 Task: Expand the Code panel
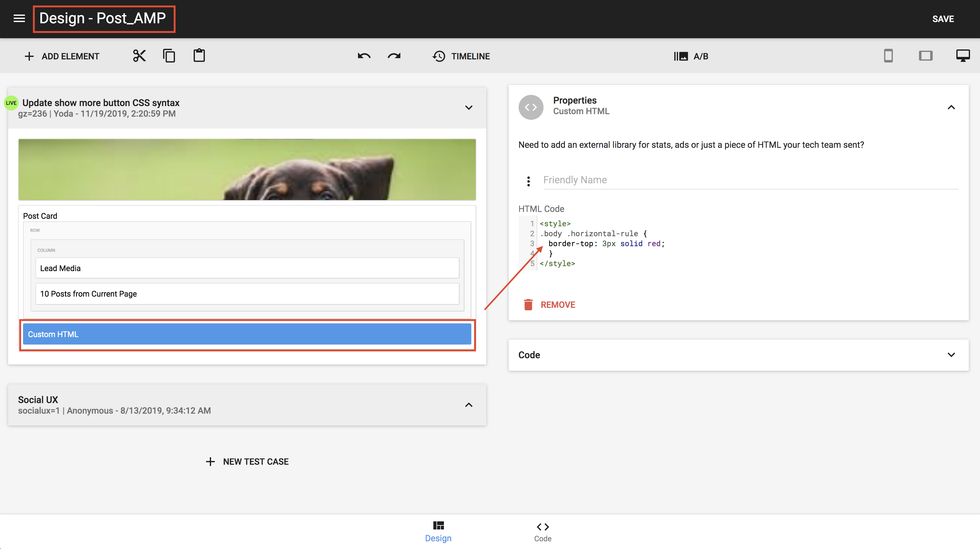950,355
